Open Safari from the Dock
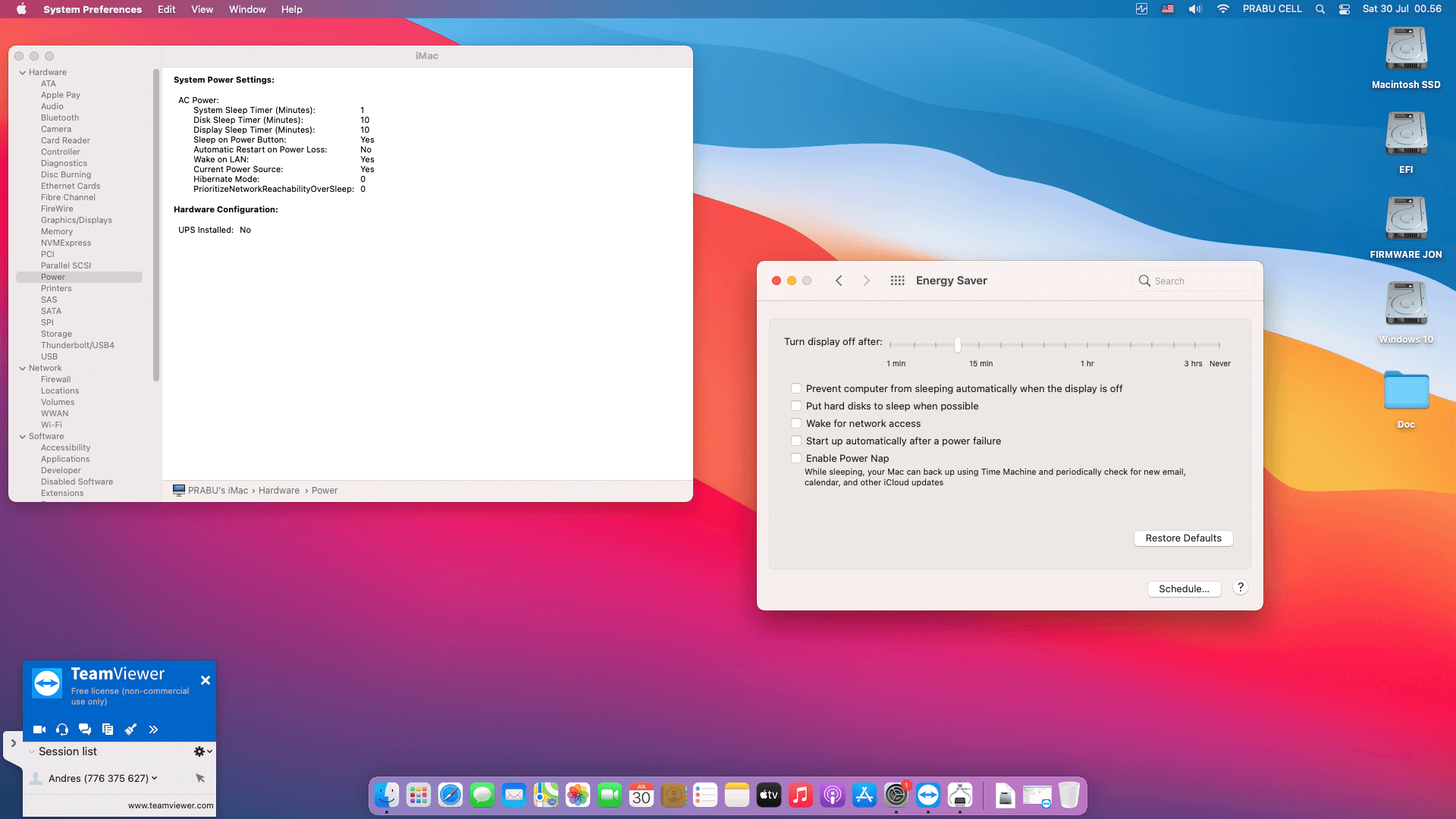Viewport: 1456px width, 819px height. 450,795
